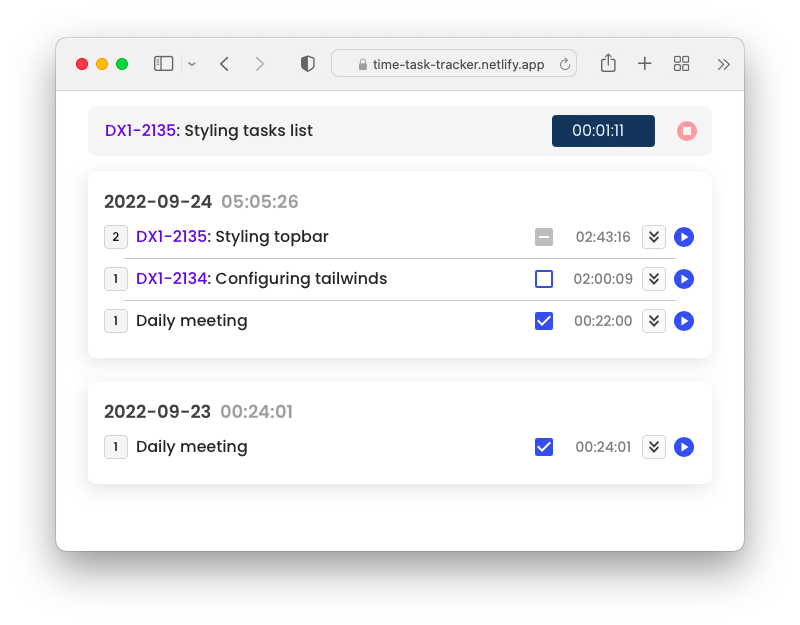Click the count badge of 00:22:00 Daily meeting
Screen dimensions: 800x625
tap(116, 321)
